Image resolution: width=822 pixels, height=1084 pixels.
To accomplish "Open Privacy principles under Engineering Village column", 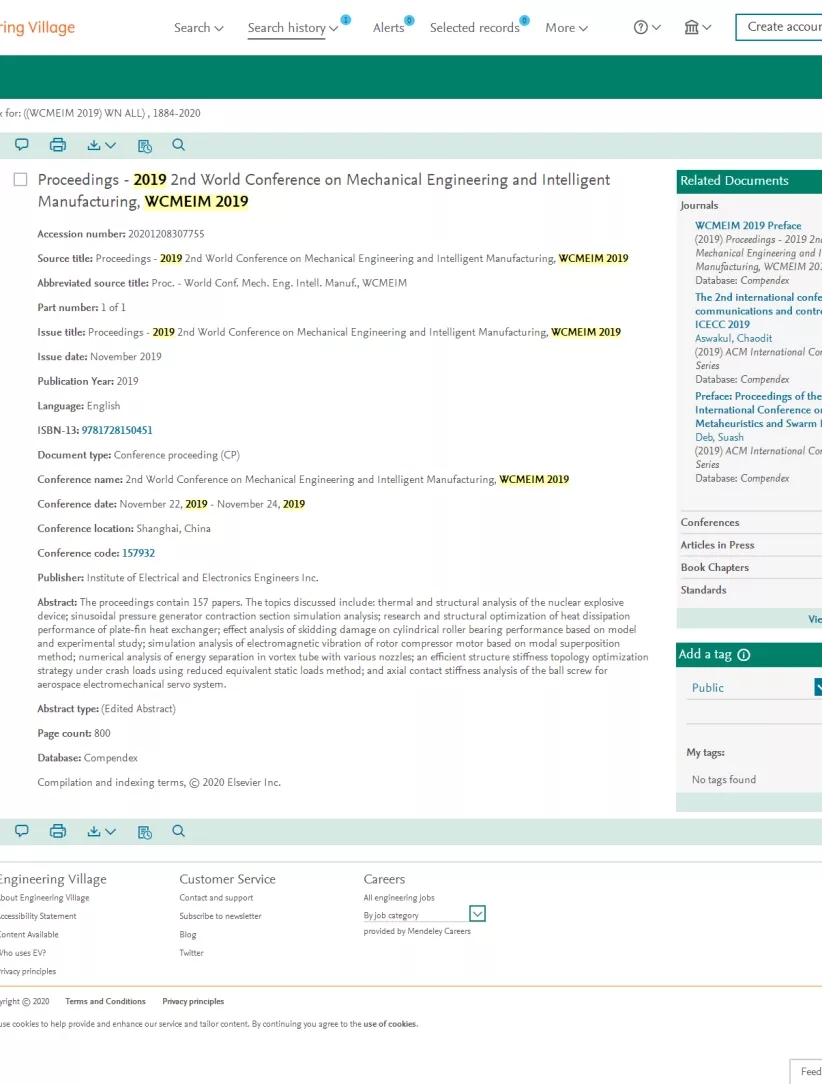I will click(28, 971).
